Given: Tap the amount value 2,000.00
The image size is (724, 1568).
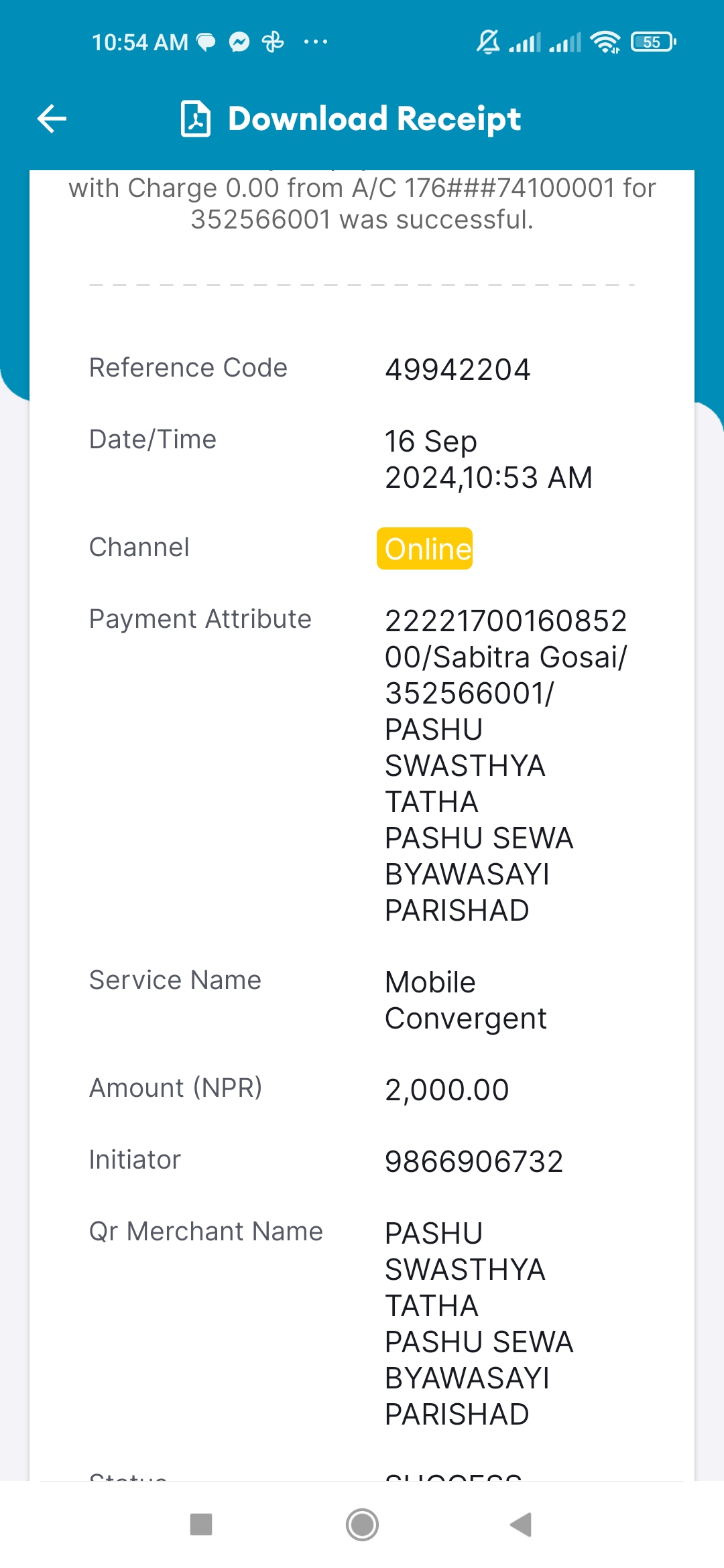Looking at the screenshot, I should (447, 1090).
